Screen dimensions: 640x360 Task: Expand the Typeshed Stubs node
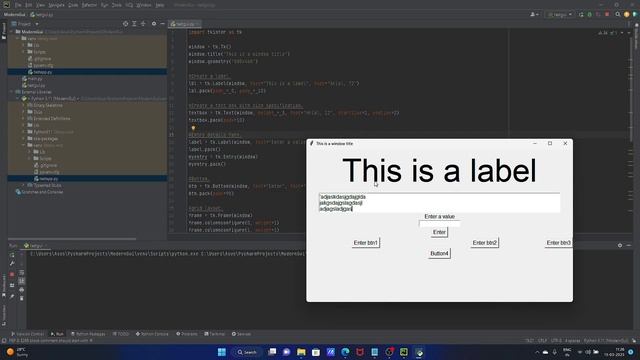[24, 185]
